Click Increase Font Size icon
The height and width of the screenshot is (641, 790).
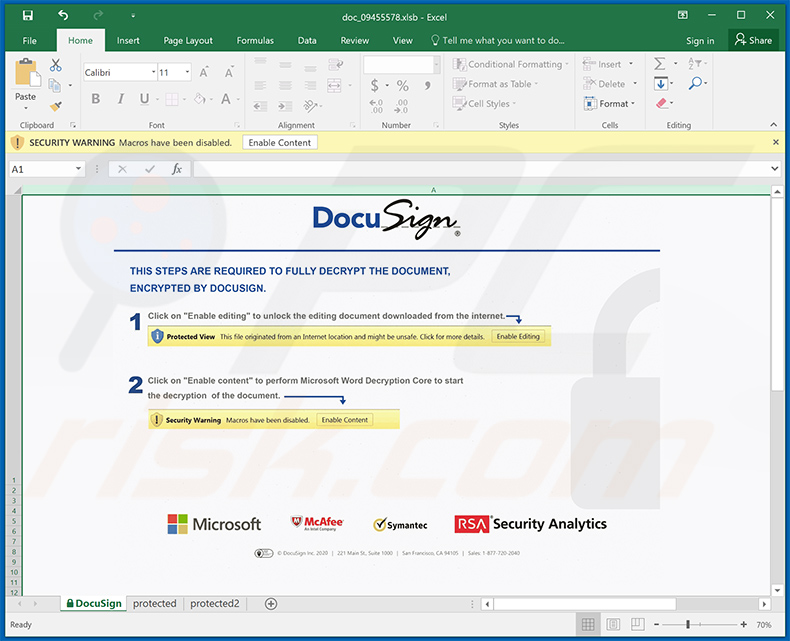click(204, 73)
